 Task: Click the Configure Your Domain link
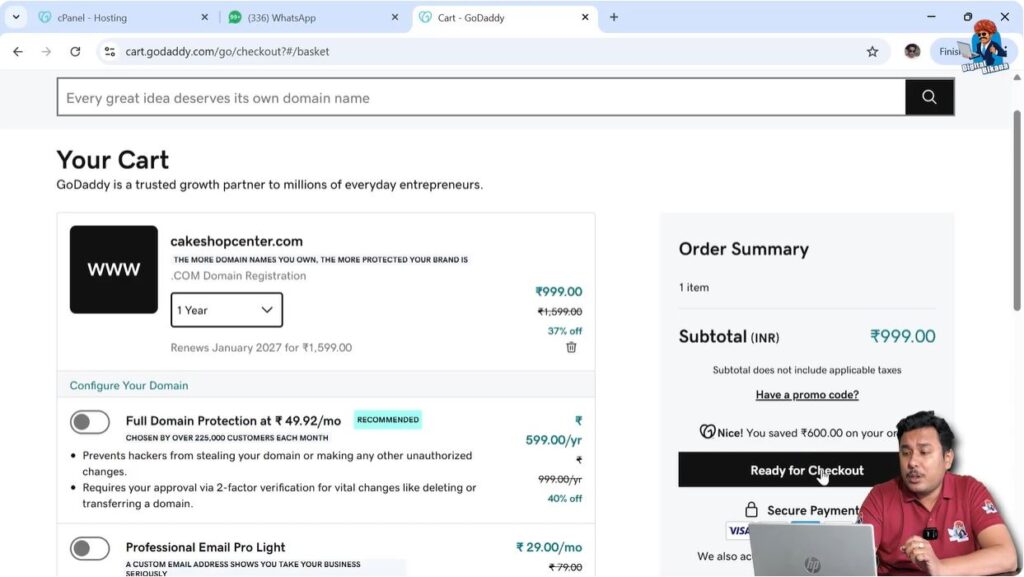129,385
